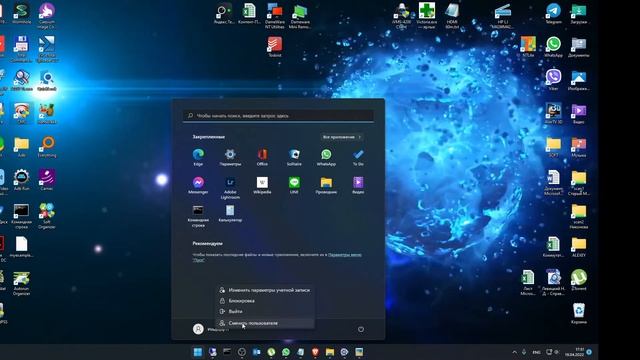Open Параметры settings gear in Start menu
The height and width of the screenshot is (360, 640).
coord(230,157)
